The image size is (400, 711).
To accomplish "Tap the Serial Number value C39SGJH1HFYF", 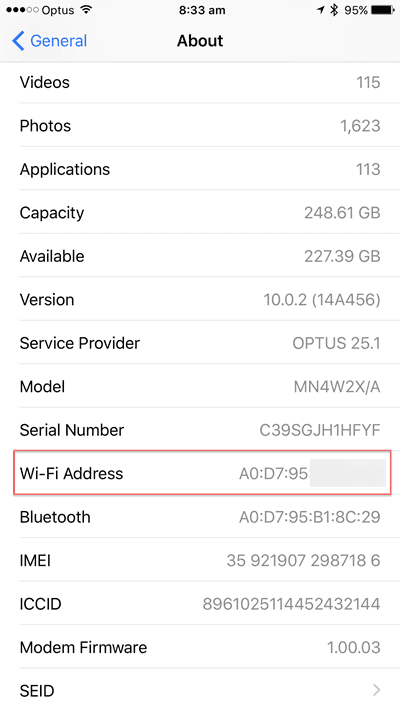I will coord(320,430).
